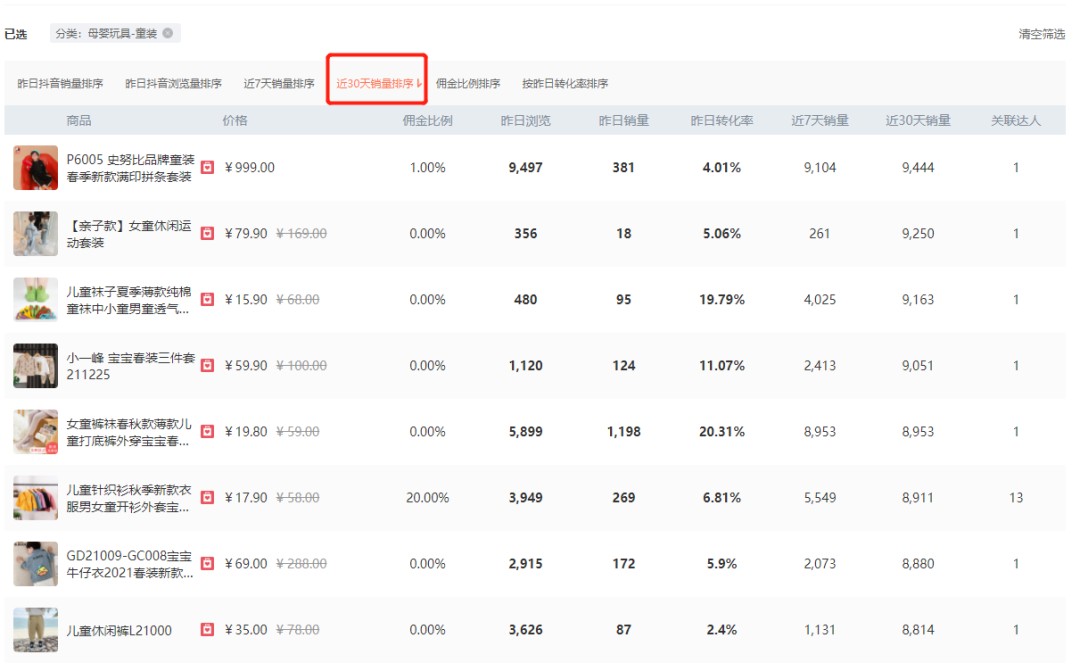Open the 儿童针织衫秋季新款 product title link
The height and width of the screenshot is (671, 1080).
pyautogui.click(x=129, y=498)
